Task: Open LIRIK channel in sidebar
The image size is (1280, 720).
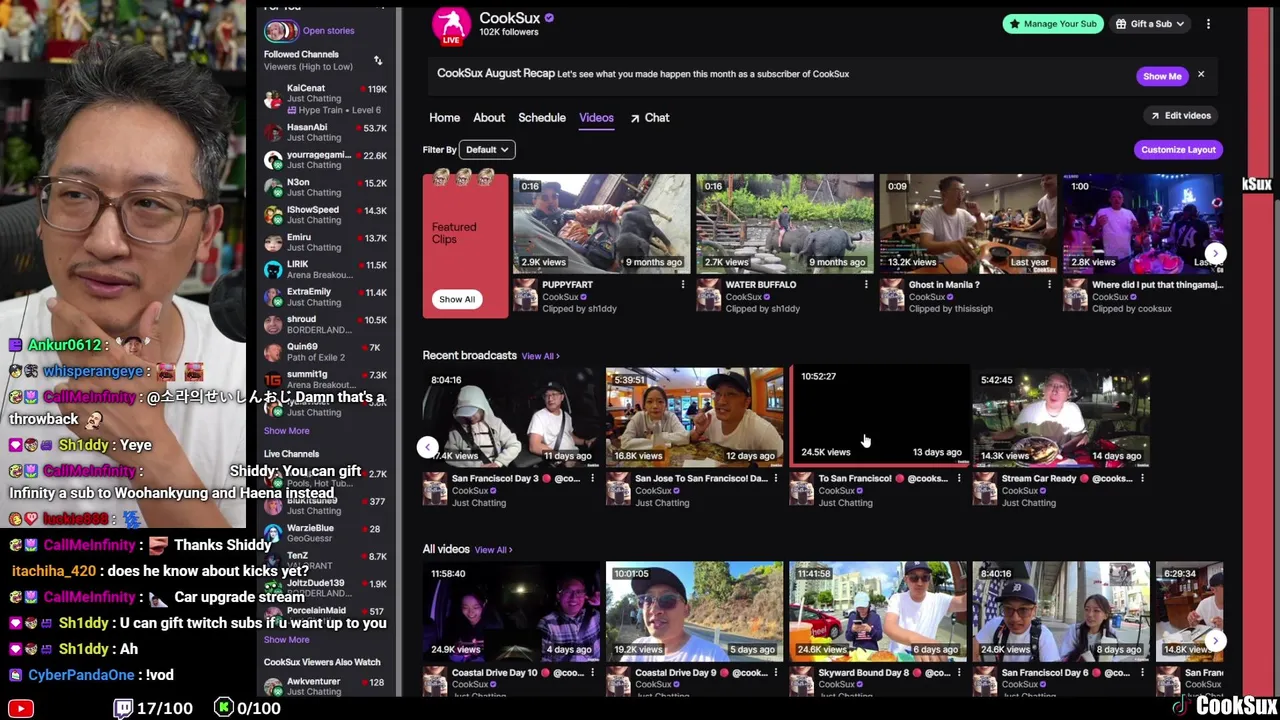Action: click(324, 270)
